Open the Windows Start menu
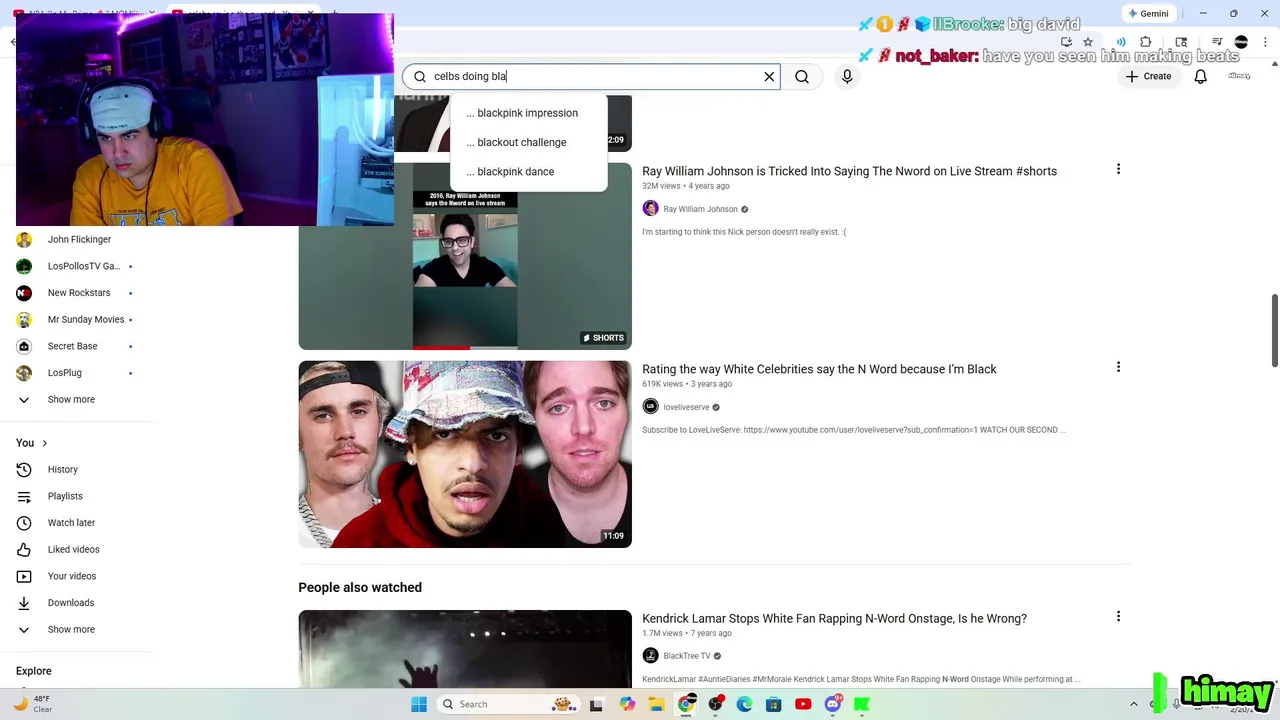This screenshot has height=720, width=1280. tap(419, 704)
